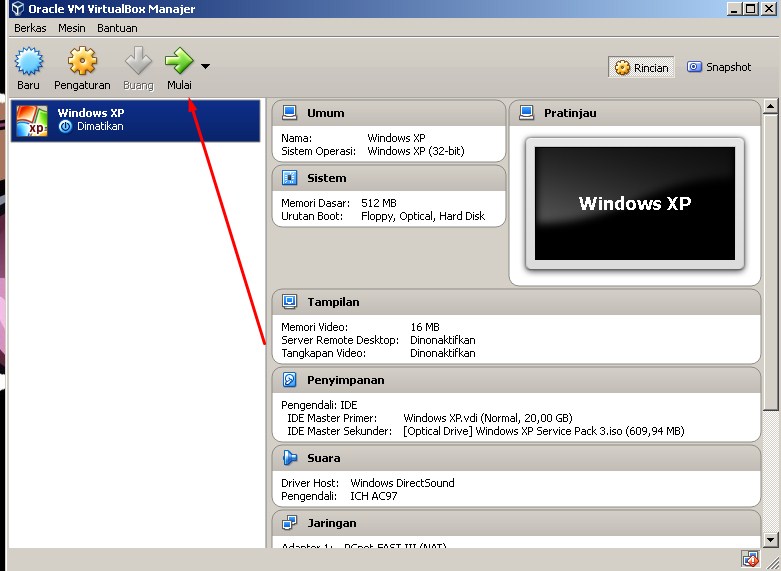Click the Buang discard arrow icon
The width and height of the screenshot is (781, 571).
pos(138,61)
